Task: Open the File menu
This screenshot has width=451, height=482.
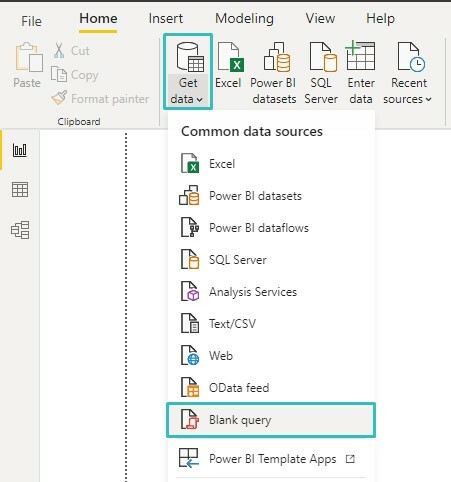Action: click(x=31, y=21)
